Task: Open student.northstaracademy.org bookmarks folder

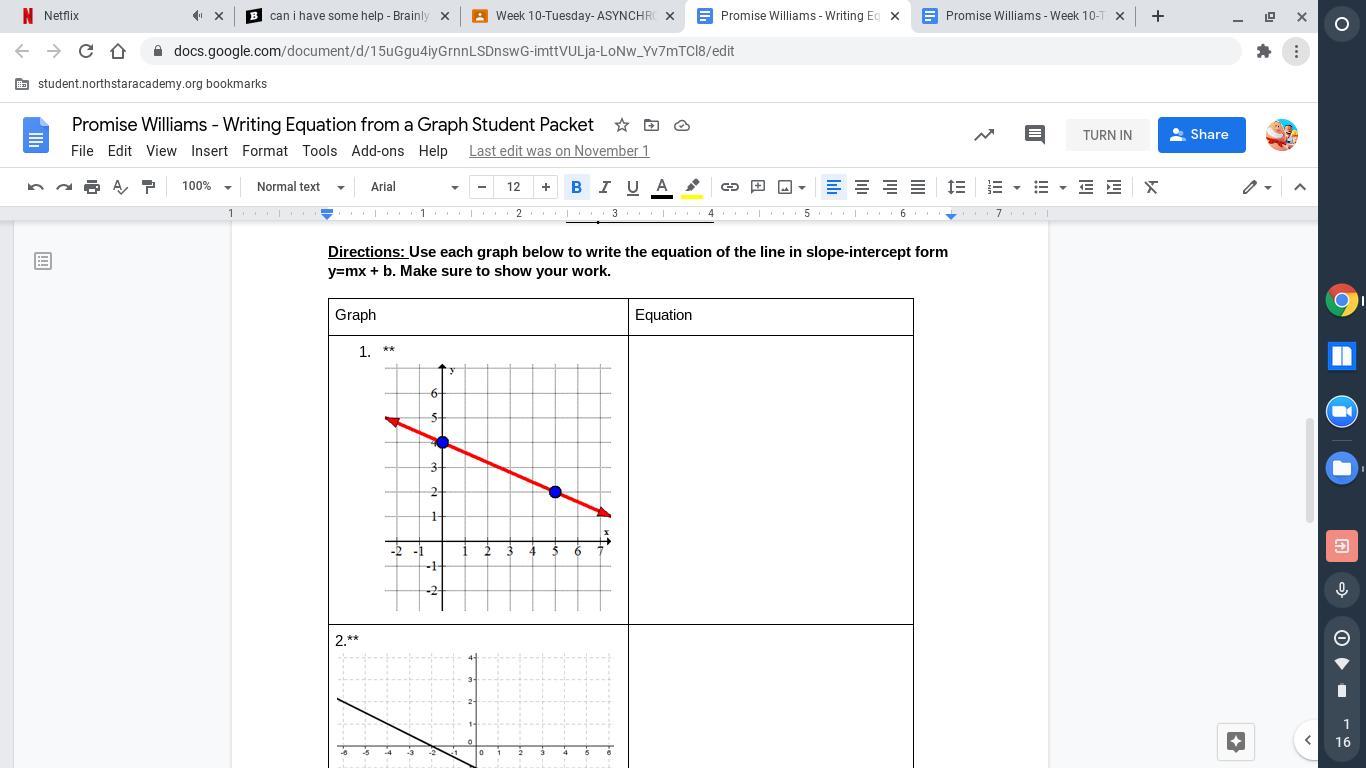Action: coord(141,84)
